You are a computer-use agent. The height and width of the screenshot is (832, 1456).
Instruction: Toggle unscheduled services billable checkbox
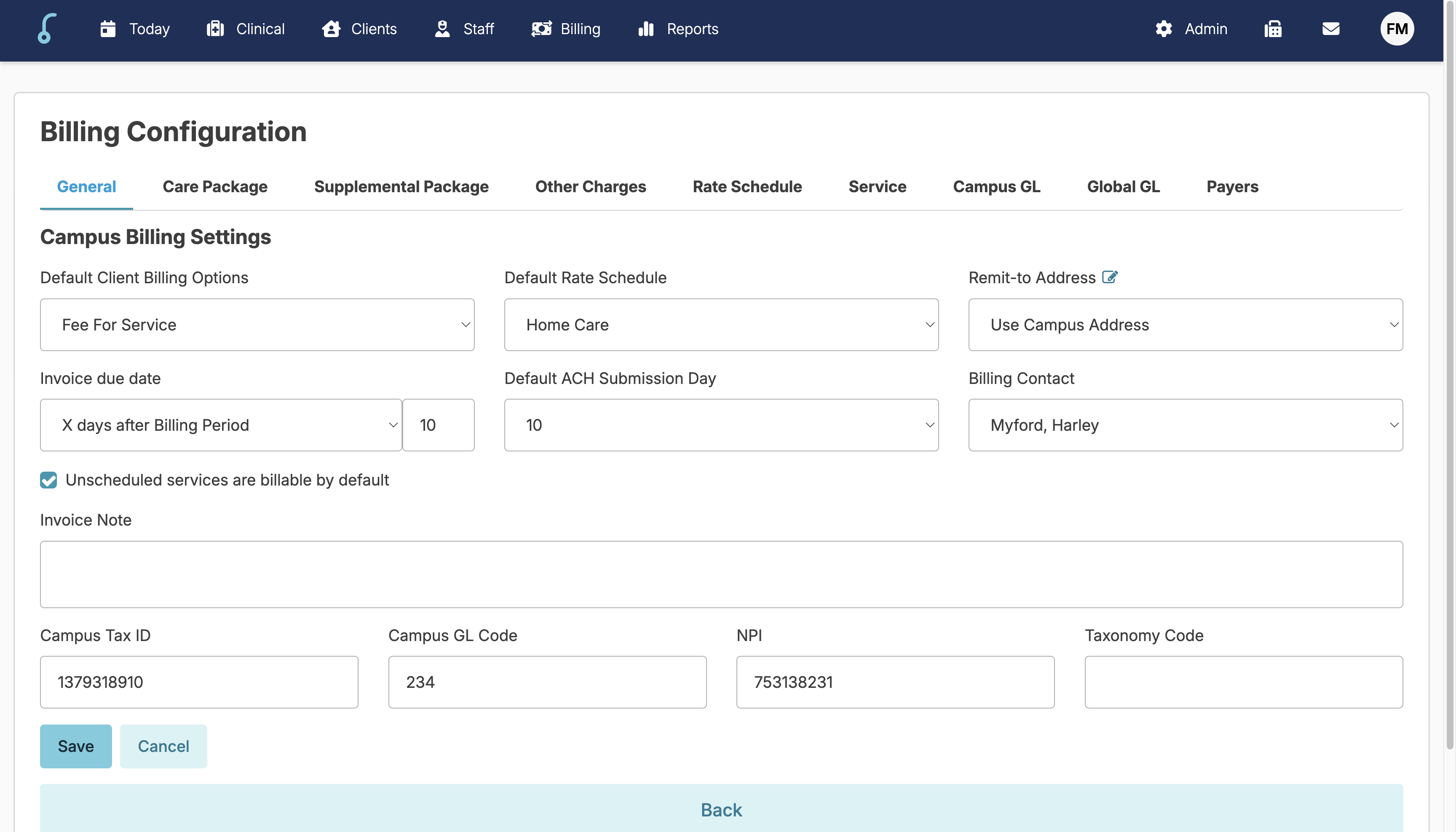[x=48, y=480]
